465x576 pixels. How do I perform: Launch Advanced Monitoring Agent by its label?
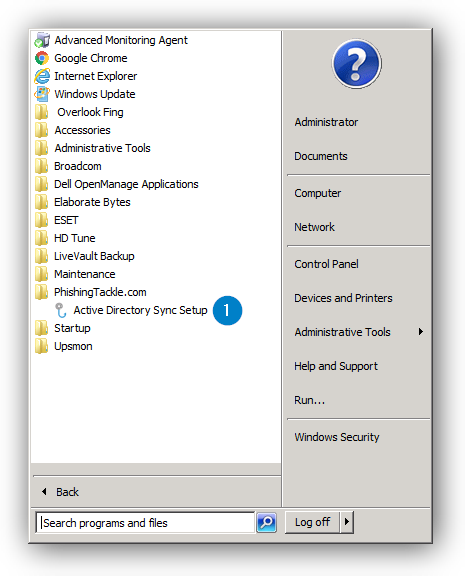tap(121, 40)
